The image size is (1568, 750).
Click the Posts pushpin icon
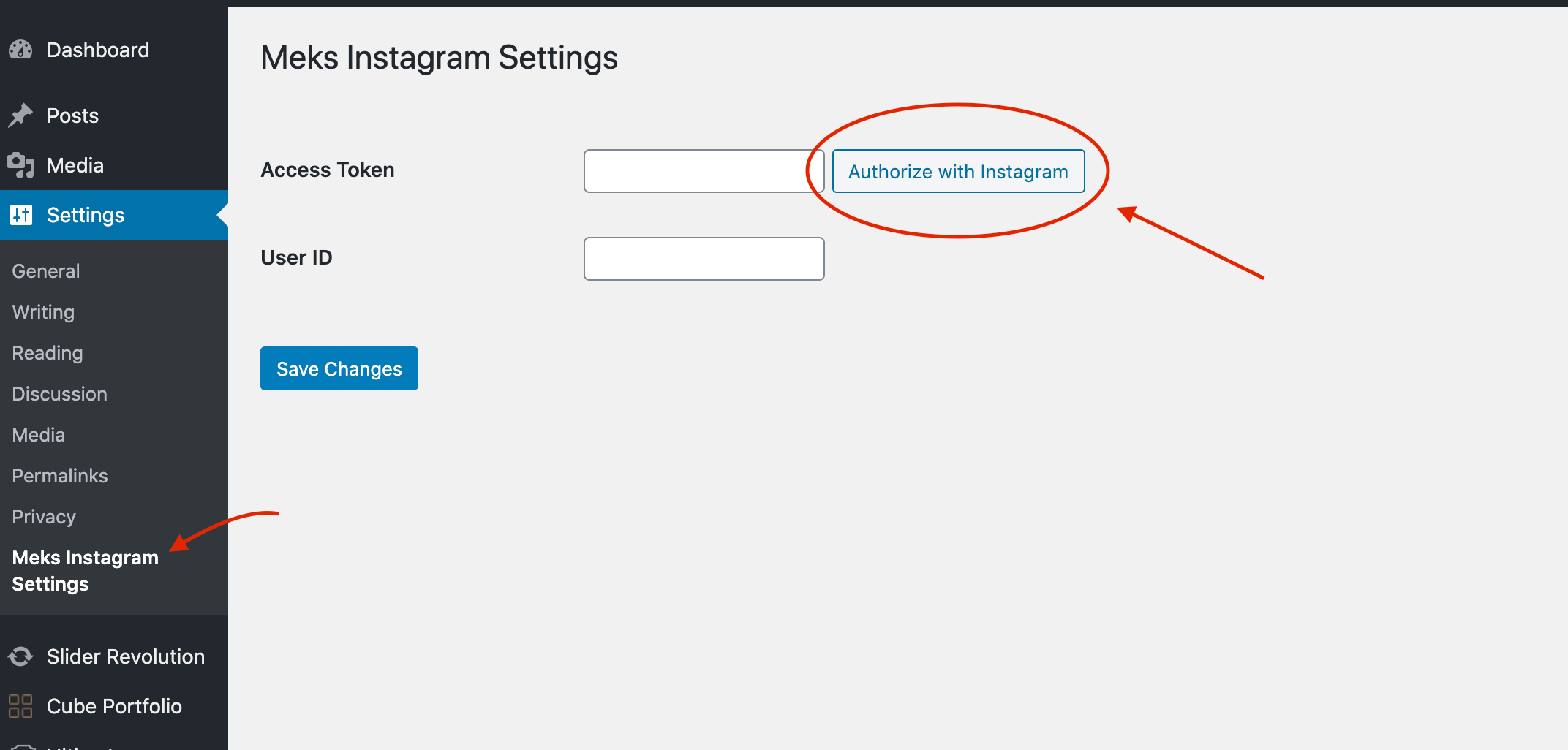click(20, 115)
